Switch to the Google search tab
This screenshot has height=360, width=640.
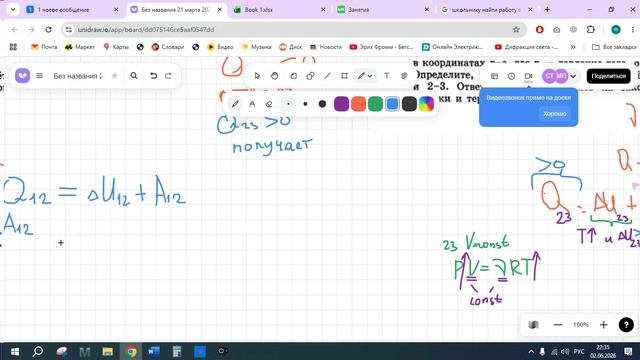coord(487,9)
